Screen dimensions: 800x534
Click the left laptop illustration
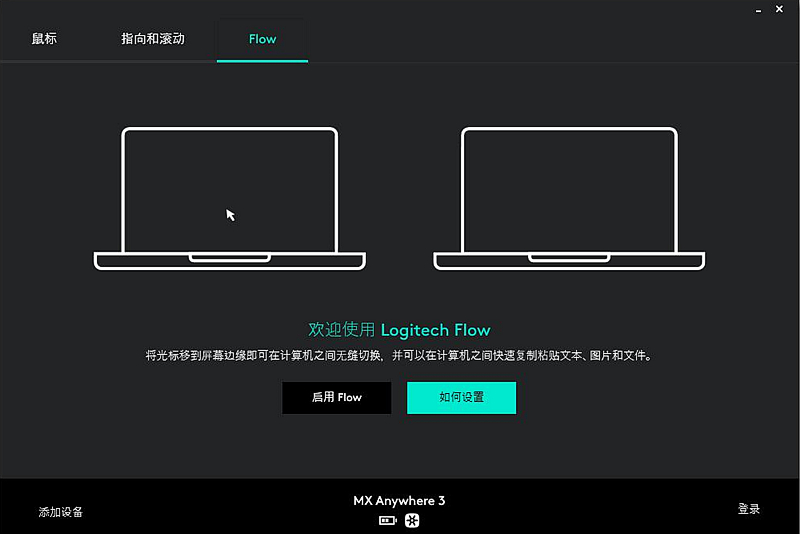tap(230, 198)
